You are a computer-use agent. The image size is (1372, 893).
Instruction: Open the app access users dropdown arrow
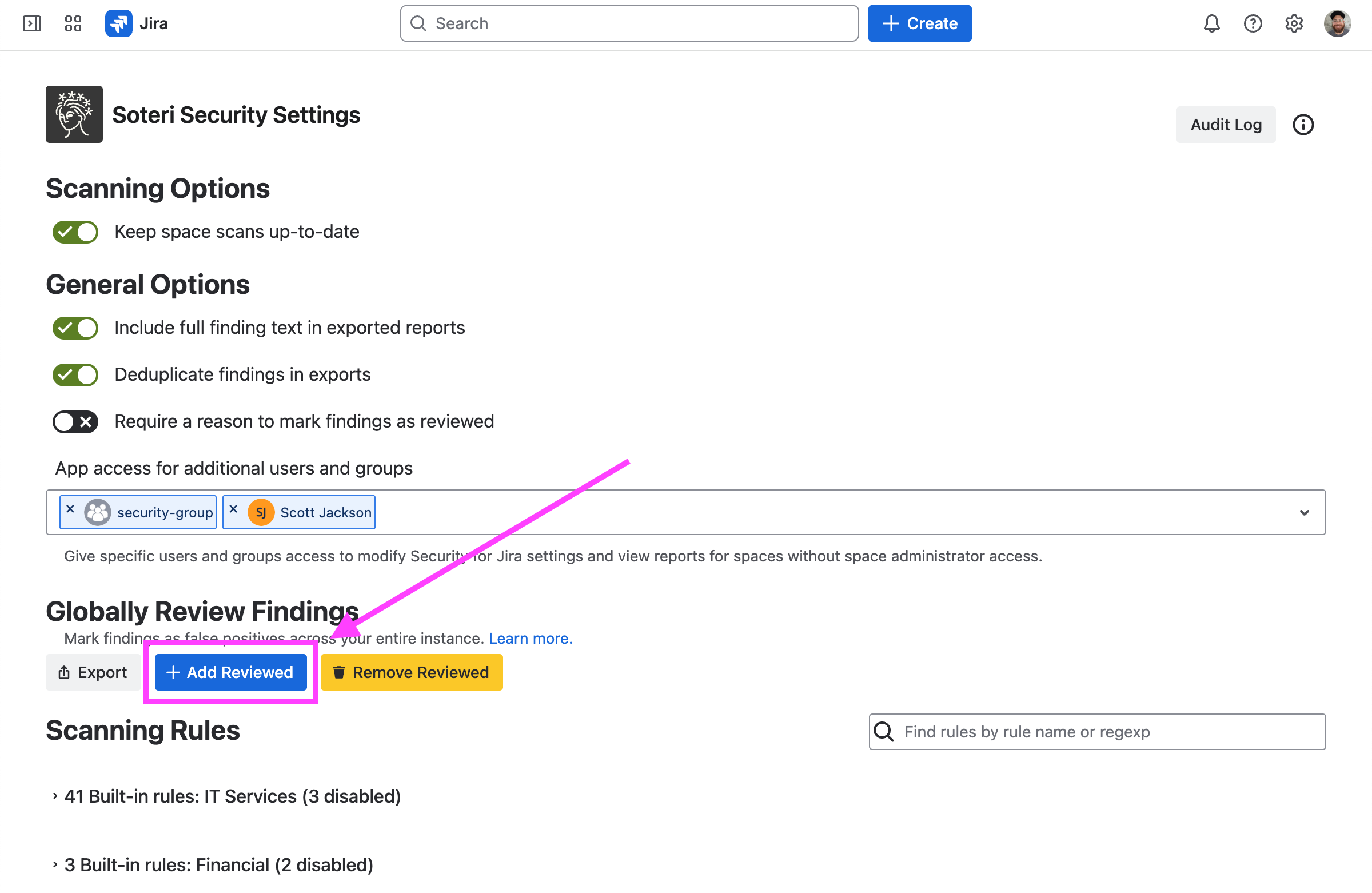[1305, 512]
